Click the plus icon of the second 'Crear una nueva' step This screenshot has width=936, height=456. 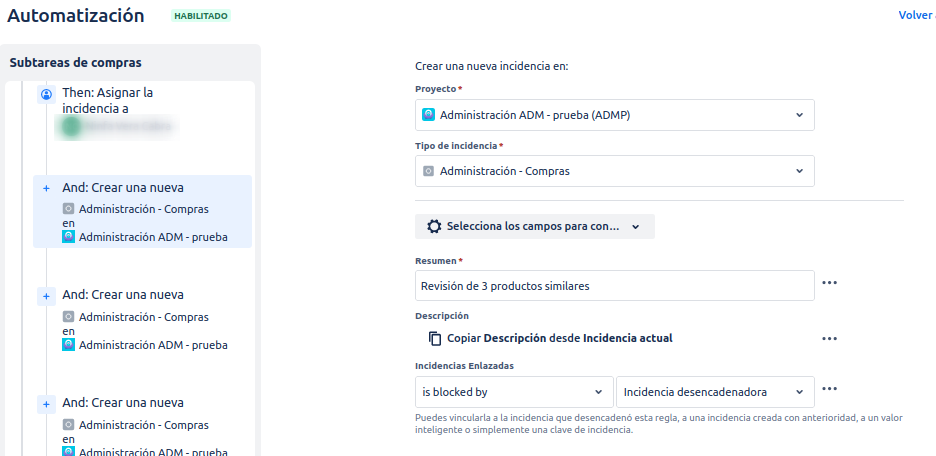tap(46, 296)
